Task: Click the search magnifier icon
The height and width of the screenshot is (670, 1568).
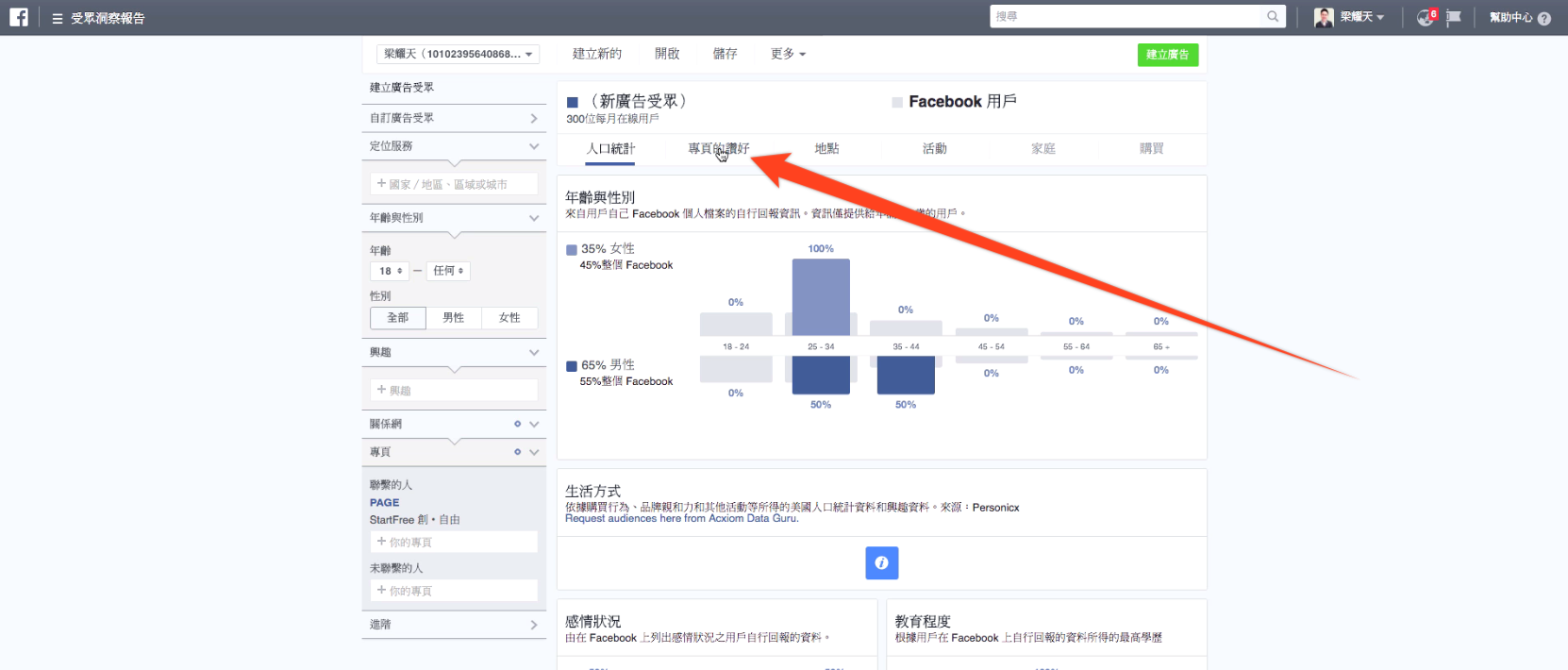Action: pos(1273,16)
